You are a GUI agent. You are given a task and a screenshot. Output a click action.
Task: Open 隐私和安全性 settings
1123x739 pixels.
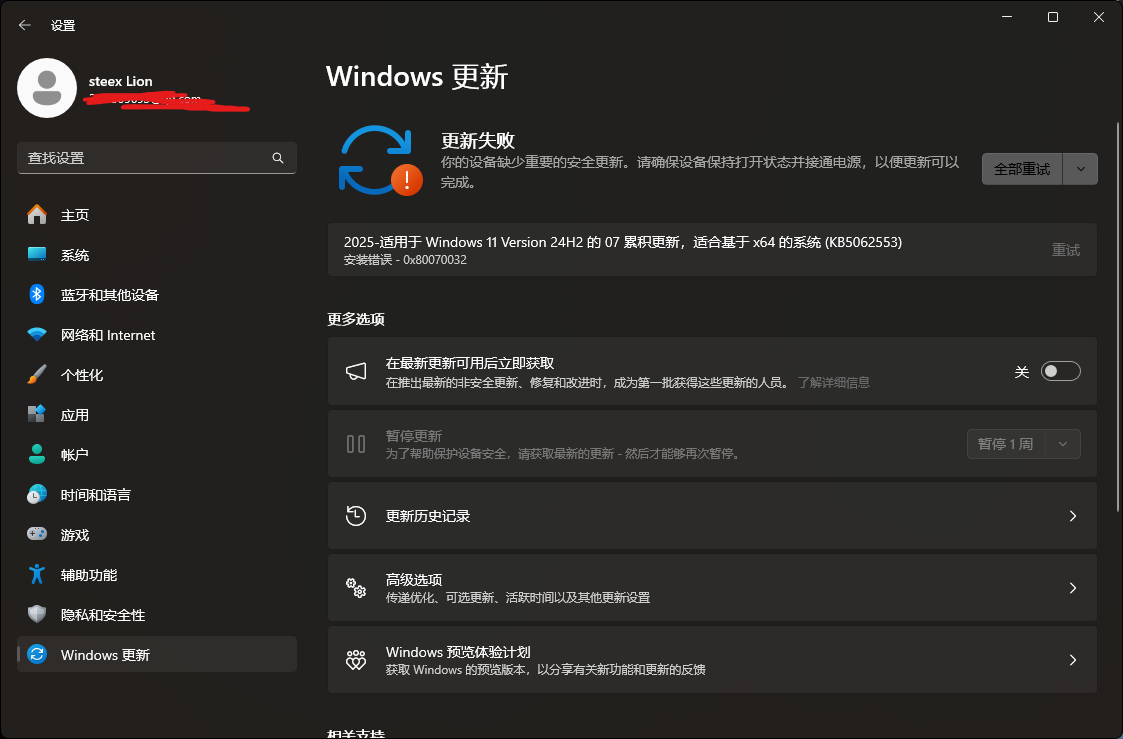(100, 614)
